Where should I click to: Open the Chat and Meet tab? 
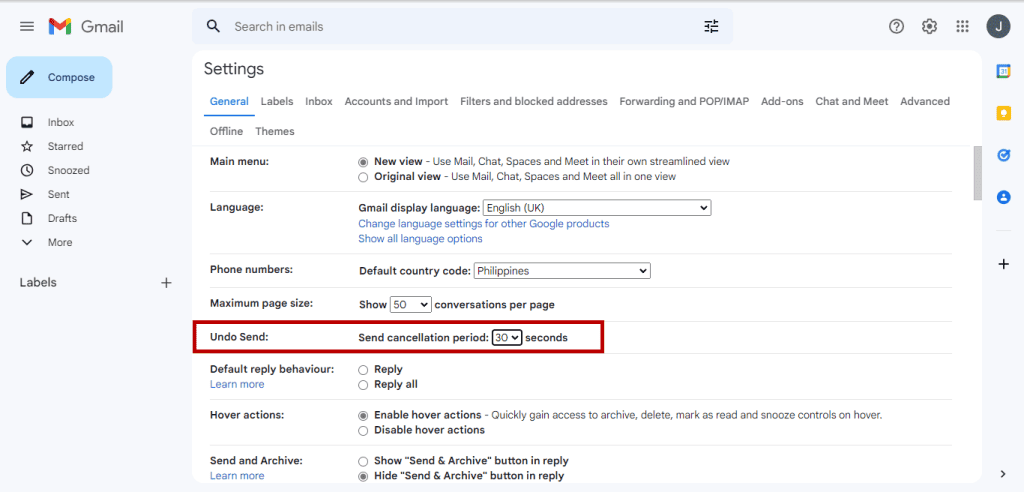click(852, 101)
